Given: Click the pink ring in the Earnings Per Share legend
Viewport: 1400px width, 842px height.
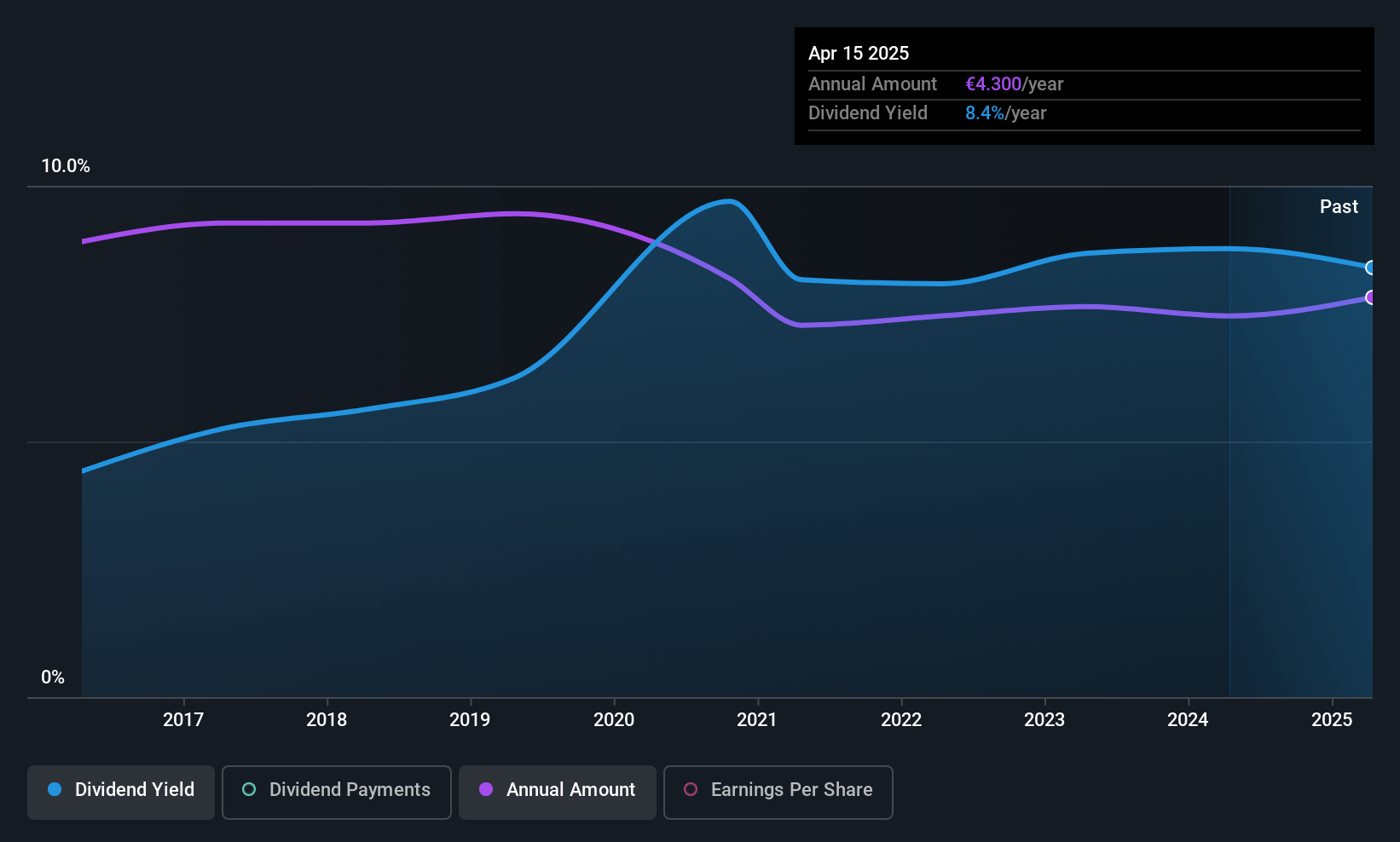Looking at the screenshot, I should click(691, 789).
